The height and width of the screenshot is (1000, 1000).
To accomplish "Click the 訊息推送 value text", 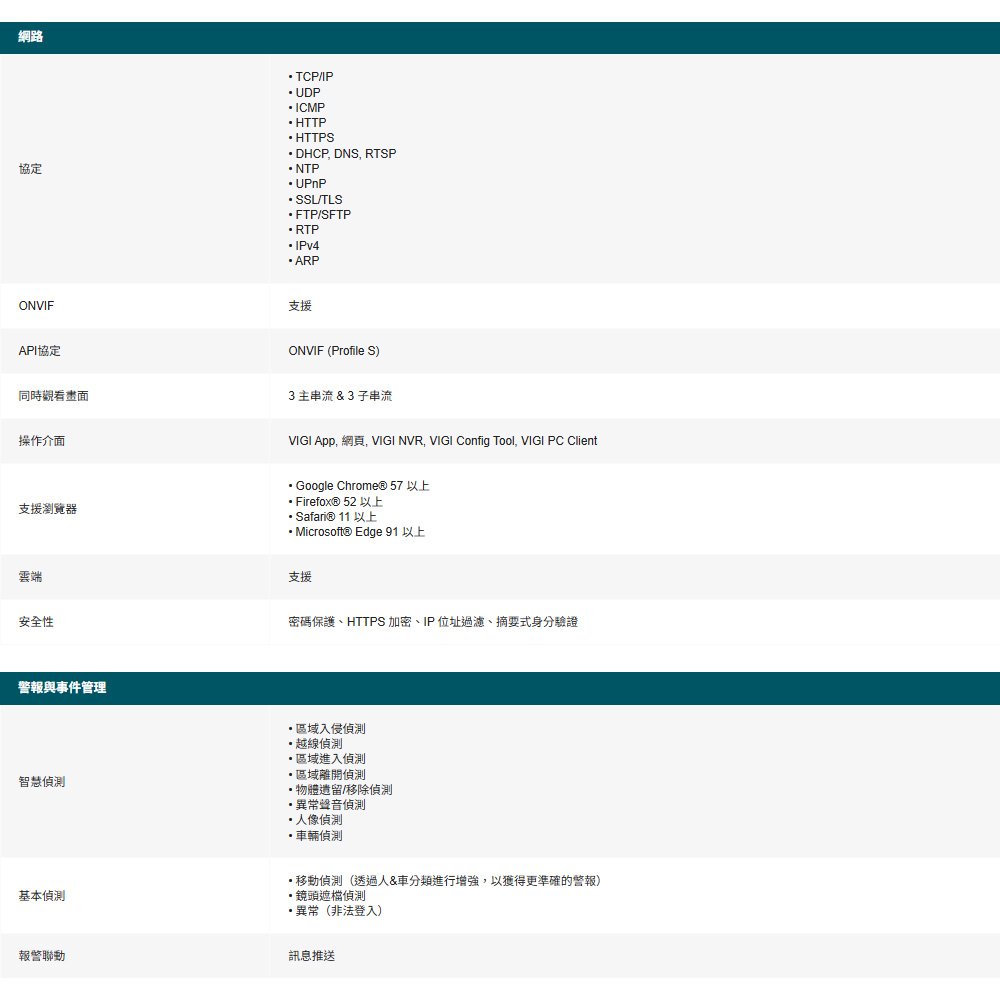I will point(312,956).
